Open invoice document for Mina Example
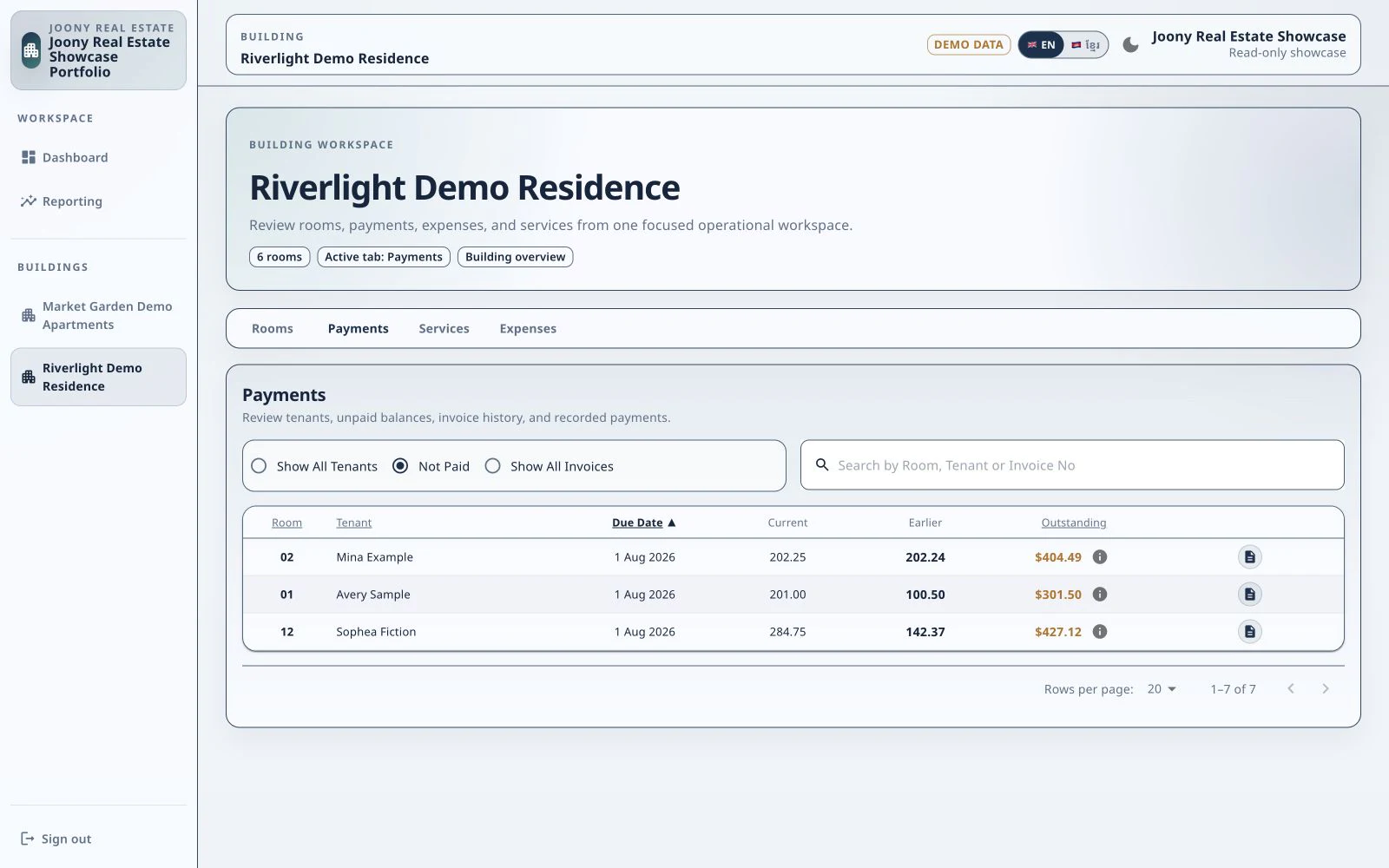This screenshot has height=868, width=1389. tap(1249, 557)
